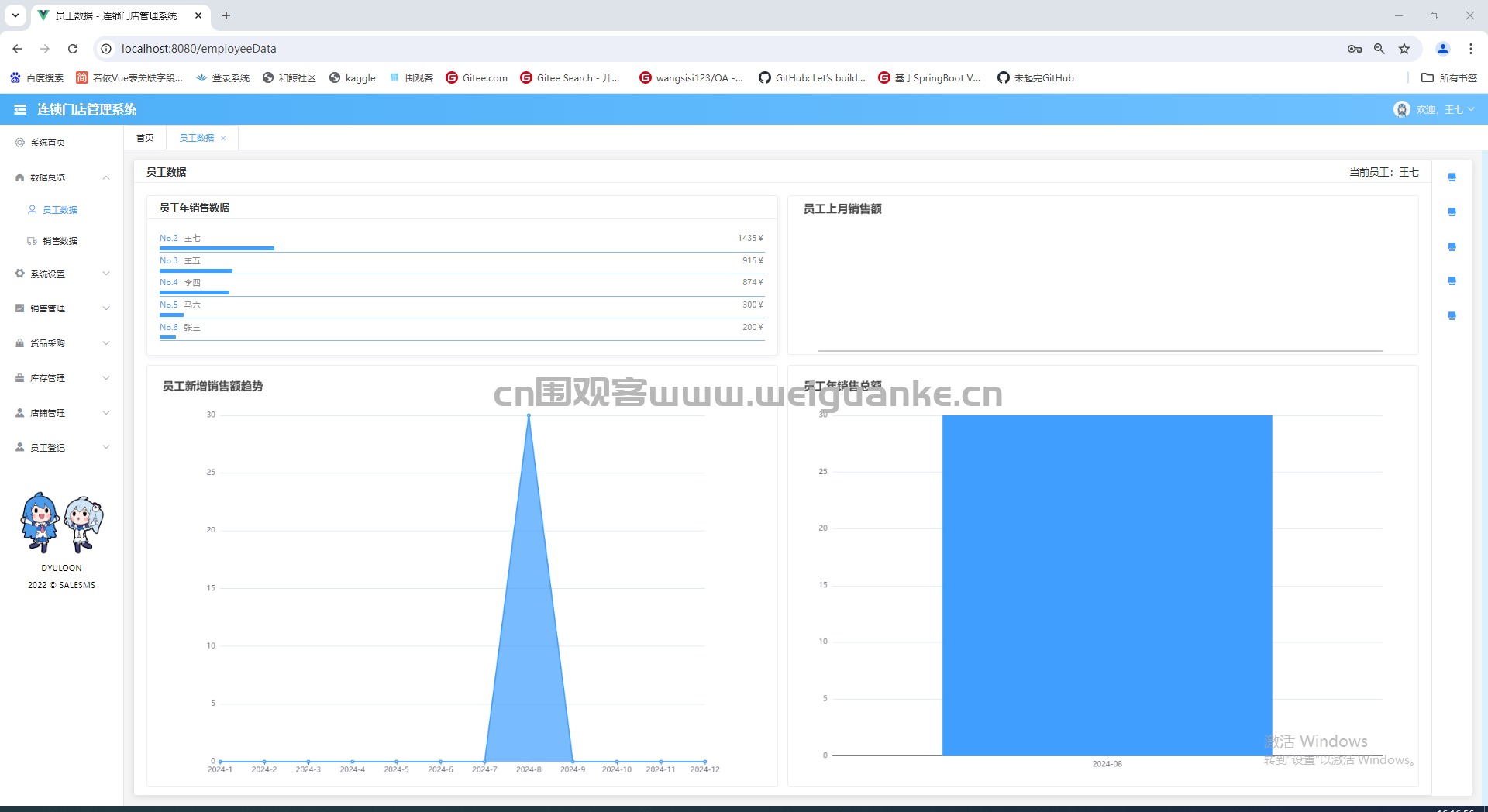Click the person icon beside 店铺管理
The height and width of the screenshot is (812, 1488).
pyautogui.click(x=20, y=413)
